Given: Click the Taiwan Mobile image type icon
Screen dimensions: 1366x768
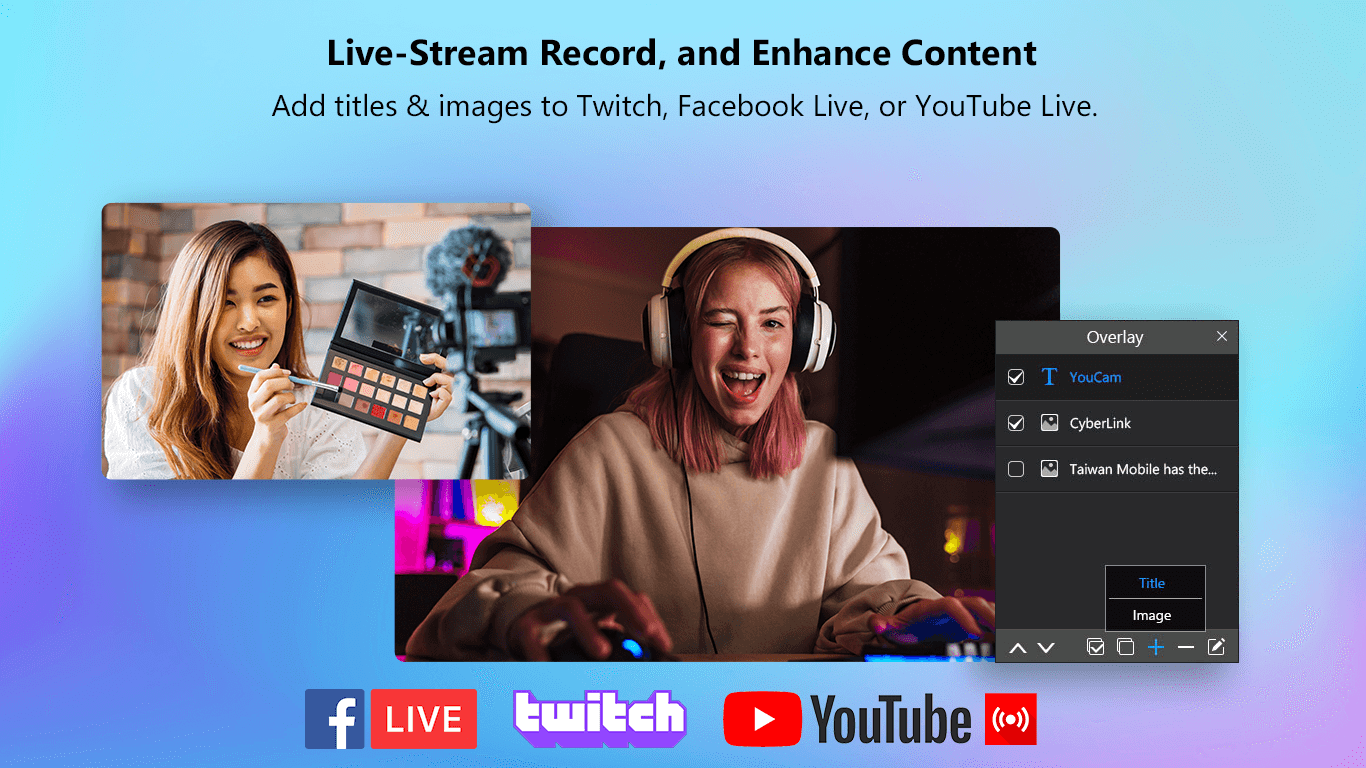Looking at the screenshot, I should coord(1049,469).
